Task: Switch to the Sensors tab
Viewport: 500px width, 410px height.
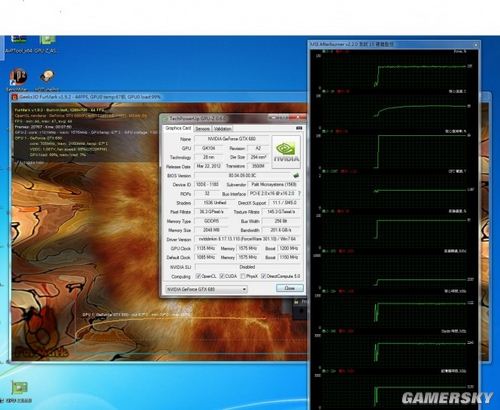Action: (202, 129)
